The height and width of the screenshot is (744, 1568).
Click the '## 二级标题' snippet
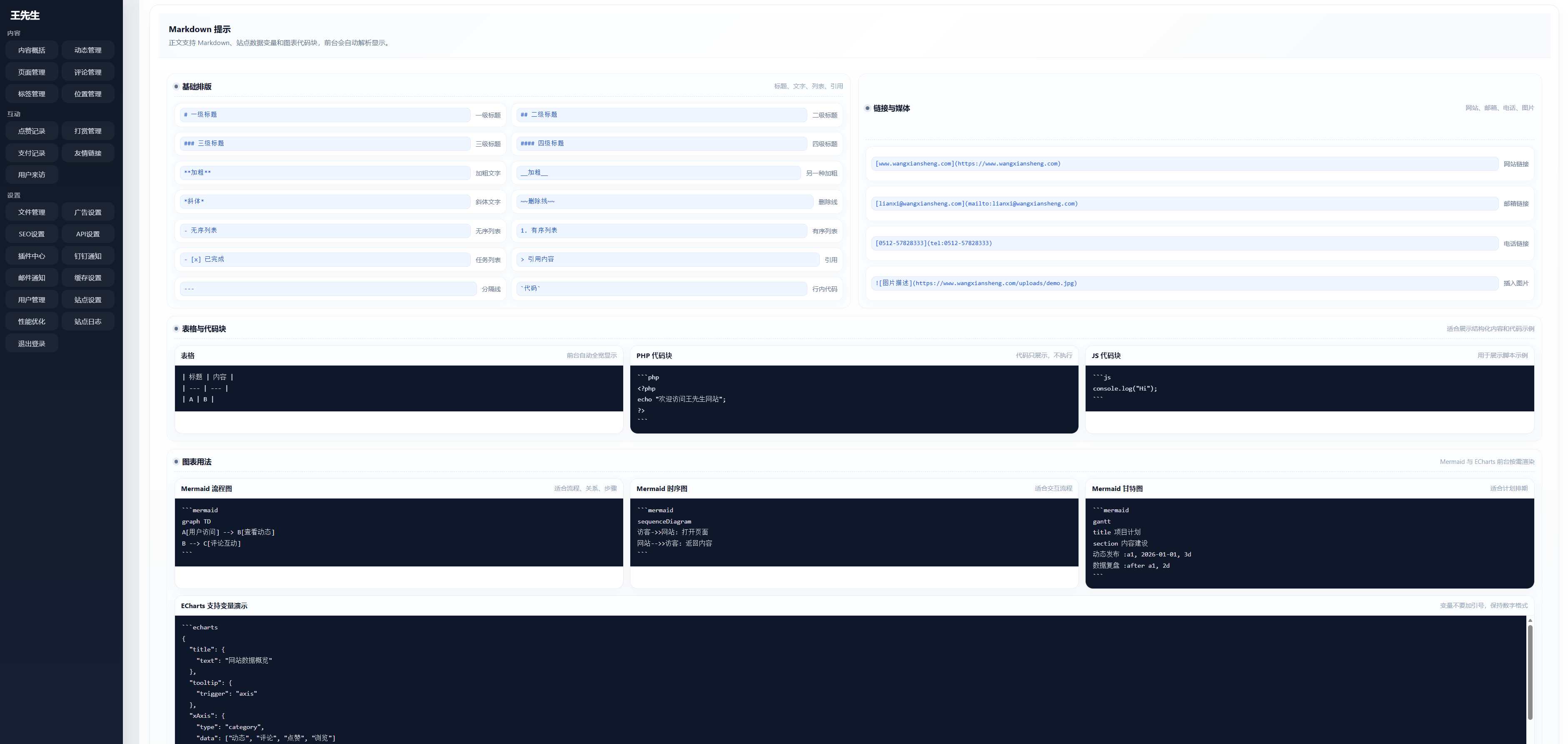[662, 115]
